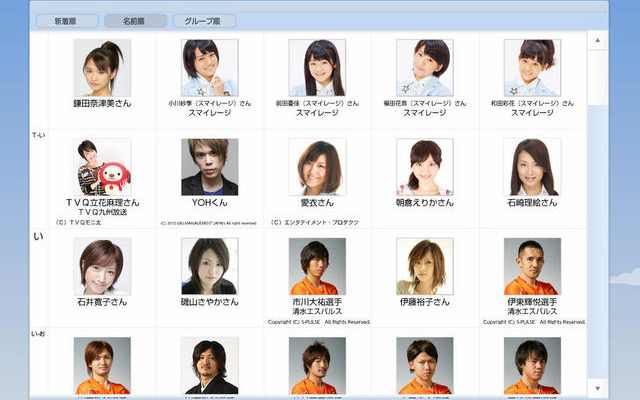Click the name text 和田彩花（スマイレージ）さん
The image size is (640, 400).
click(532, 103)
